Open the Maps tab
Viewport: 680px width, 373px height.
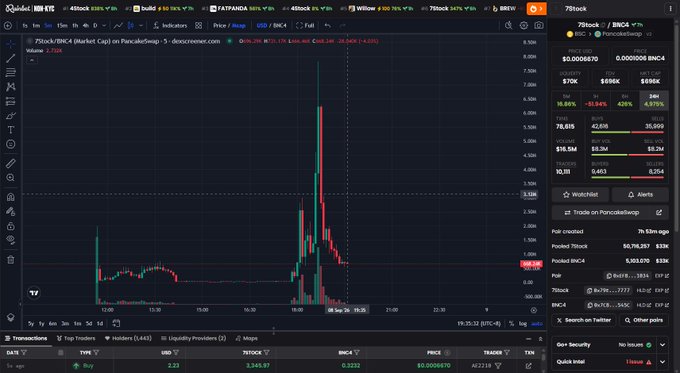[x=246, y=338]
